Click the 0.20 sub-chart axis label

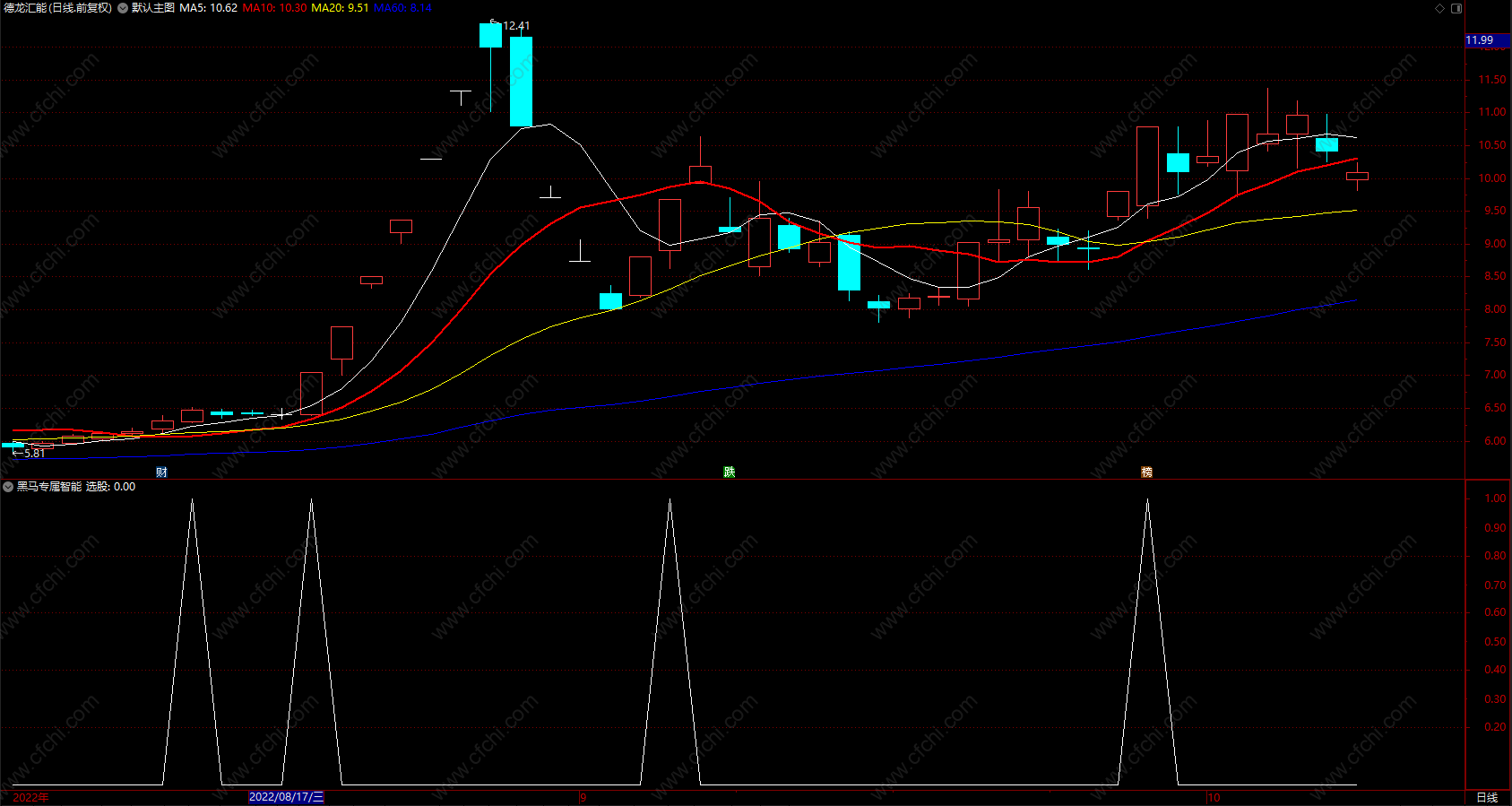click(x=1495, y=727)
